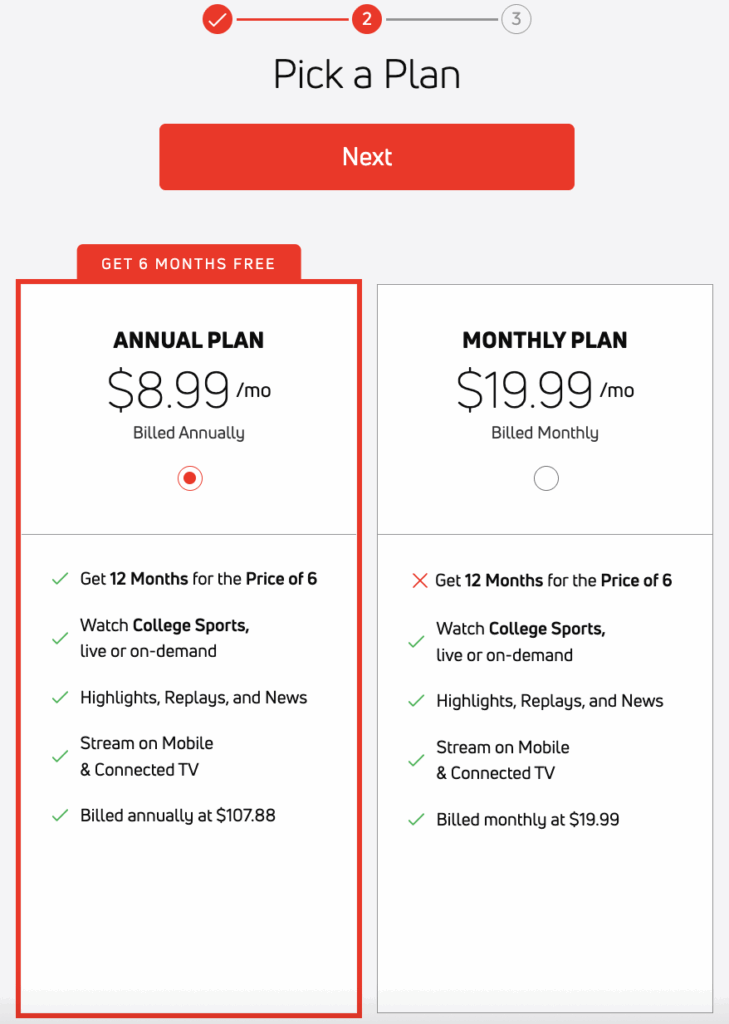Screen dimensions: 729x1024
Task: Click the step 2 circle indicator
Action: tap(367, 19)
